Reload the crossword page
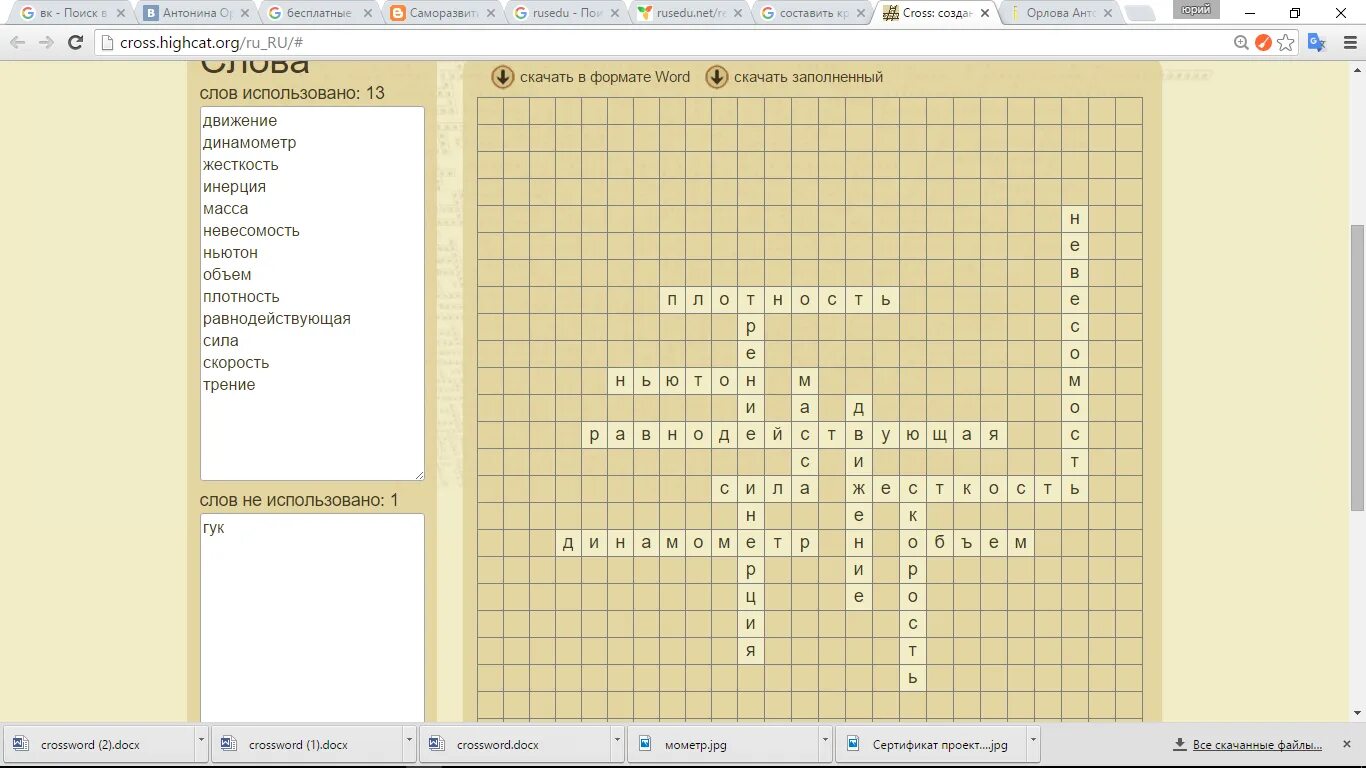Image resolution: width=1366 pixels, height=768 pixels. (x=75, y=42)
